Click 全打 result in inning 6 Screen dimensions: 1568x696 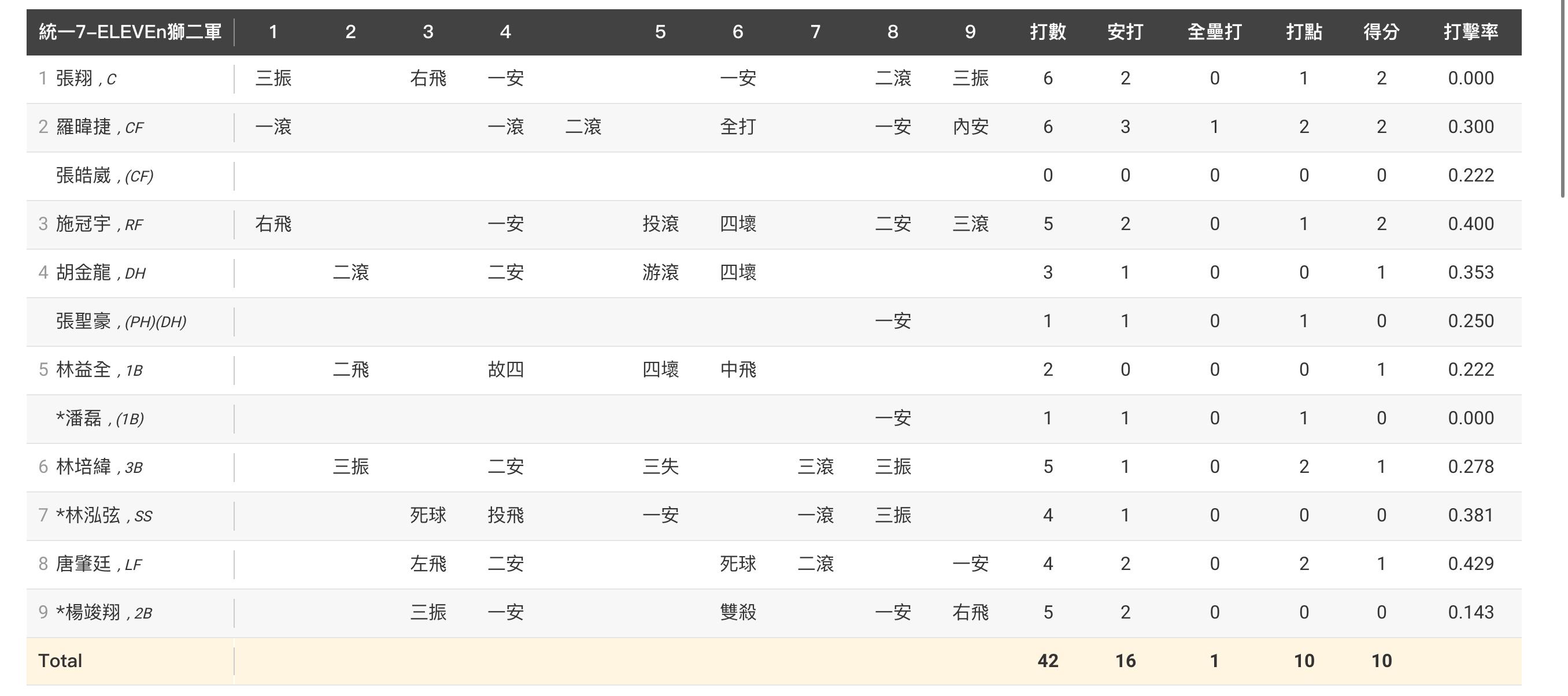point(738,127)
